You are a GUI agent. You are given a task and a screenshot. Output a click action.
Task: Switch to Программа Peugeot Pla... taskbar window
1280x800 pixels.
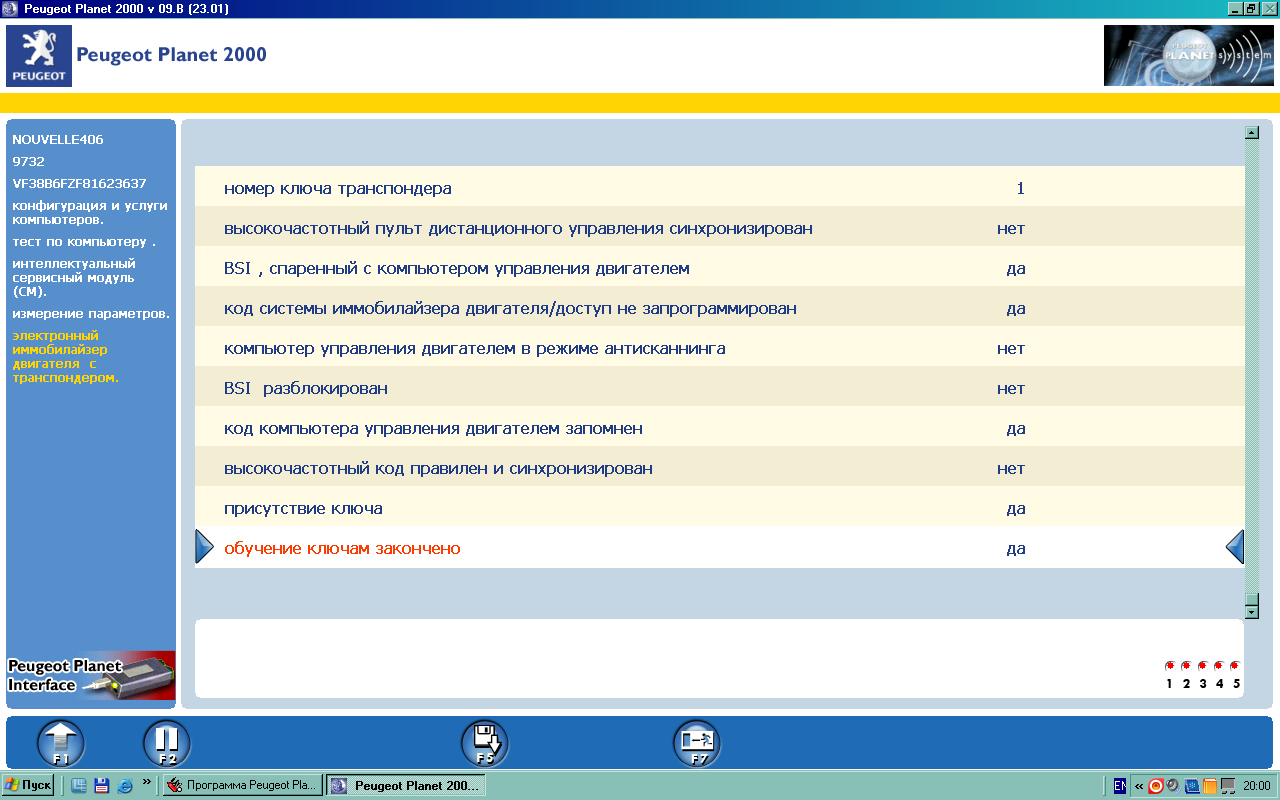click(242, 785)
